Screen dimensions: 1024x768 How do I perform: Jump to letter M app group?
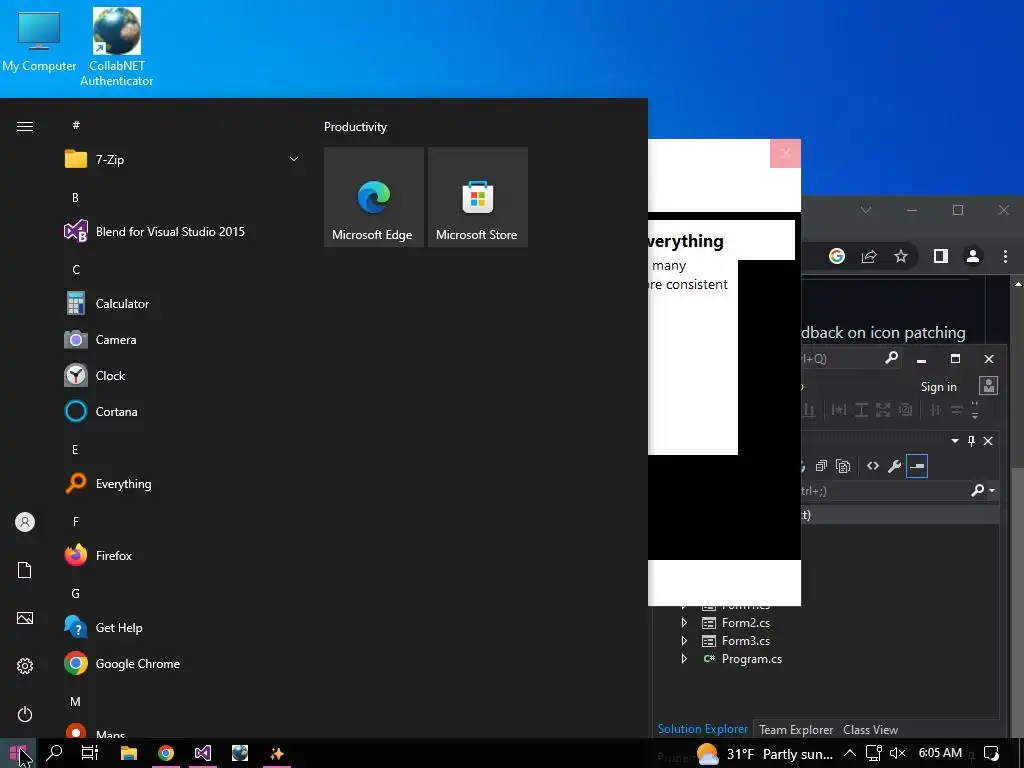click(76, 701)
